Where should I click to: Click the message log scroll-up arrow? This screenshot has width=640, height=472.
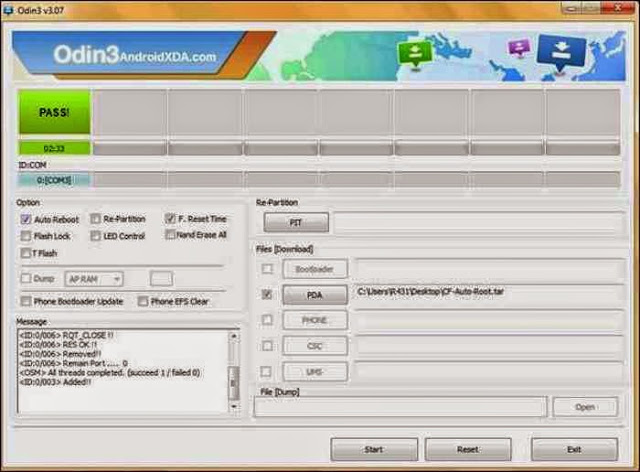[234, 336]
